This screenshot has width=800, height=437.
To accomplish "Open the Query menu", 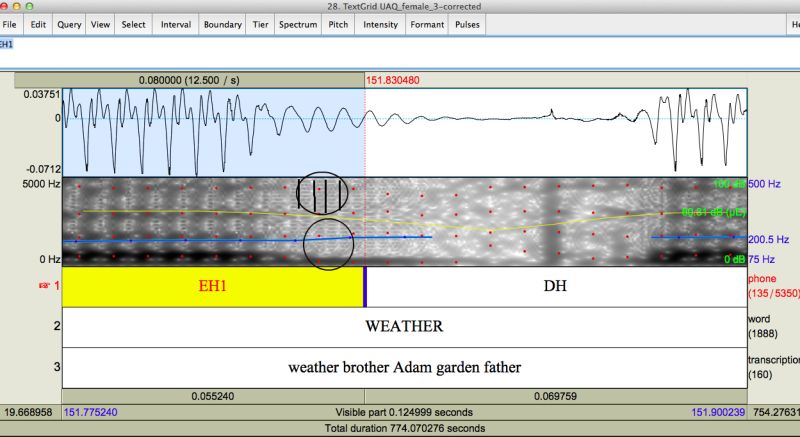I will tap(69, 24).
